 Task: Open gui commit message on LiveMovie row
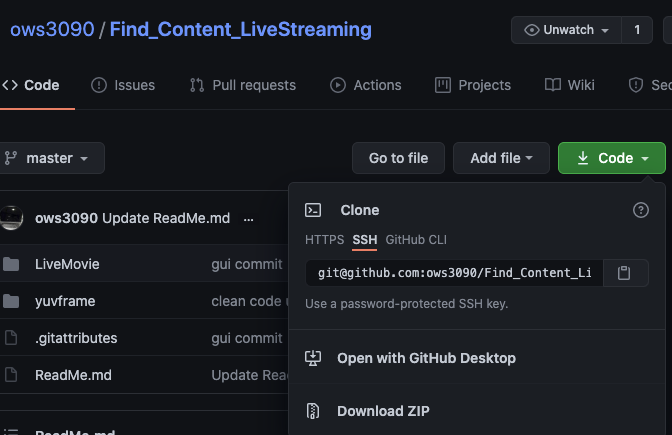coord(247,264)
